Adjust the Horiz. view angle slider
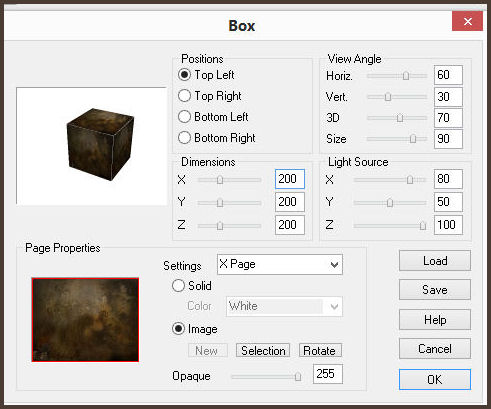This screenshot has height=409, width=491. pos(406,76)
